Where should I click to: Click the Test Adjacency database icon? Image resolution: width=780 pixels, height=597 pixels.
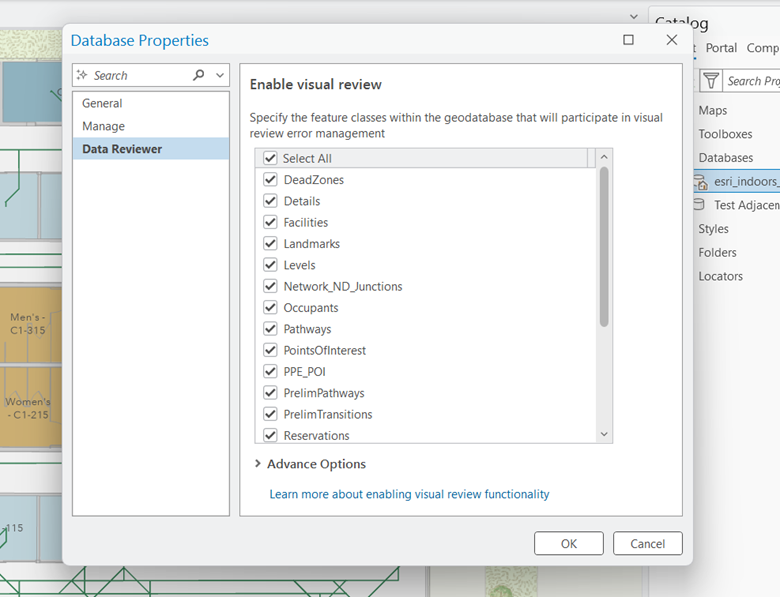pyautogui.click(x=698, y=204)
